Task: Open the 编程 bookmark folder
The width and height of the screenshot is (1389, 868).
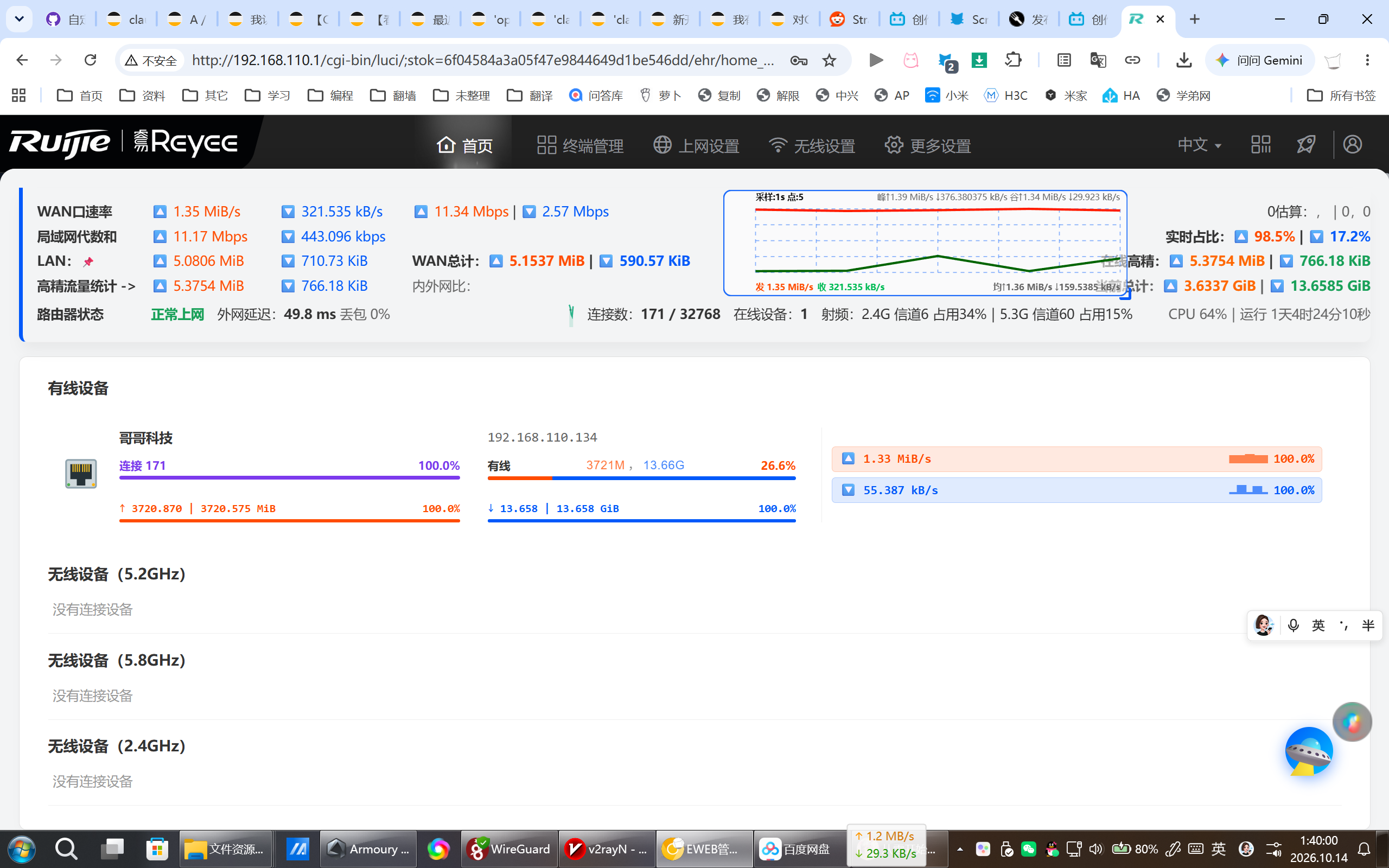Action: tap(330, 95)
